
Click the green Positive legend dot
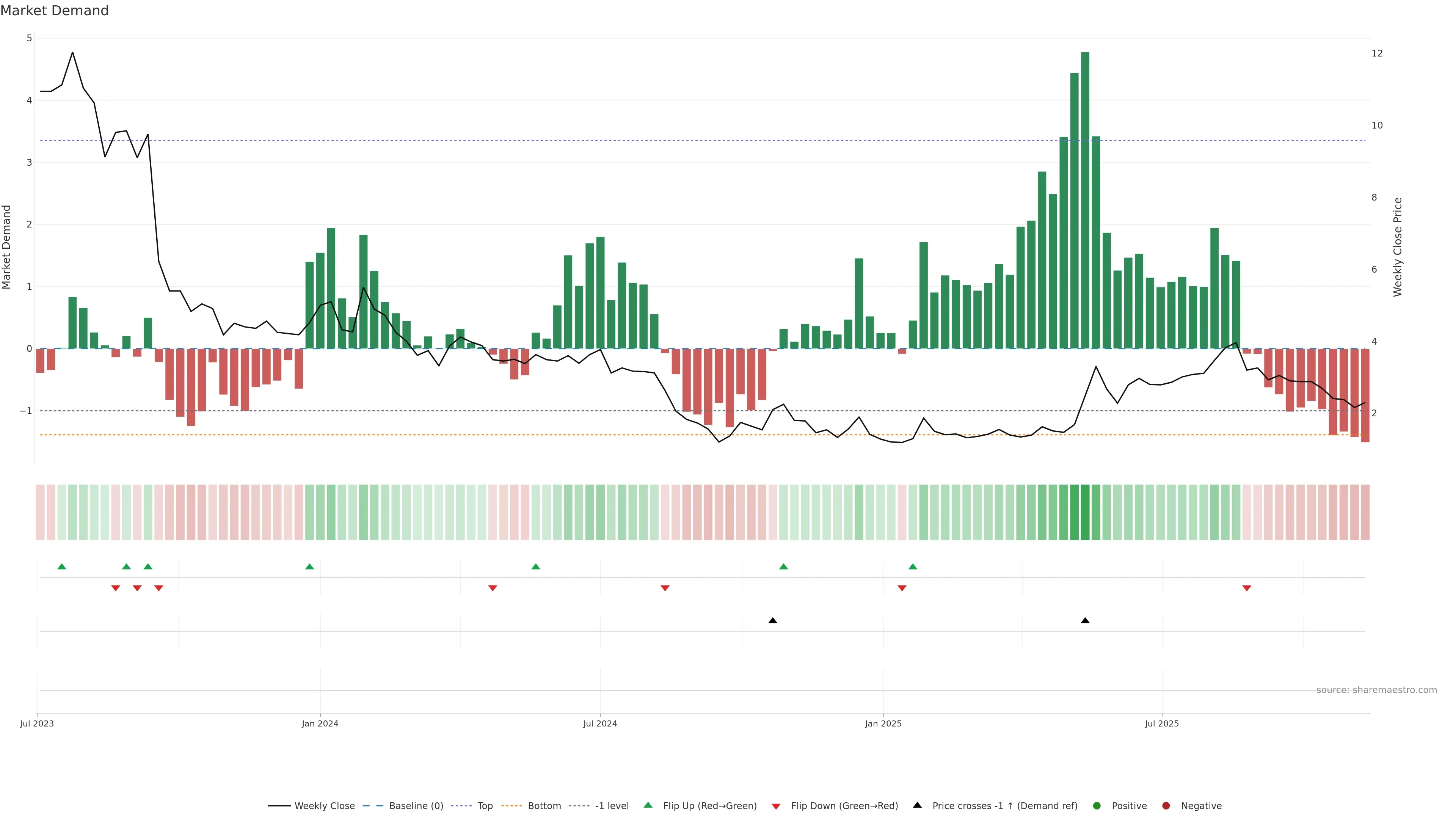[1097, 805]
